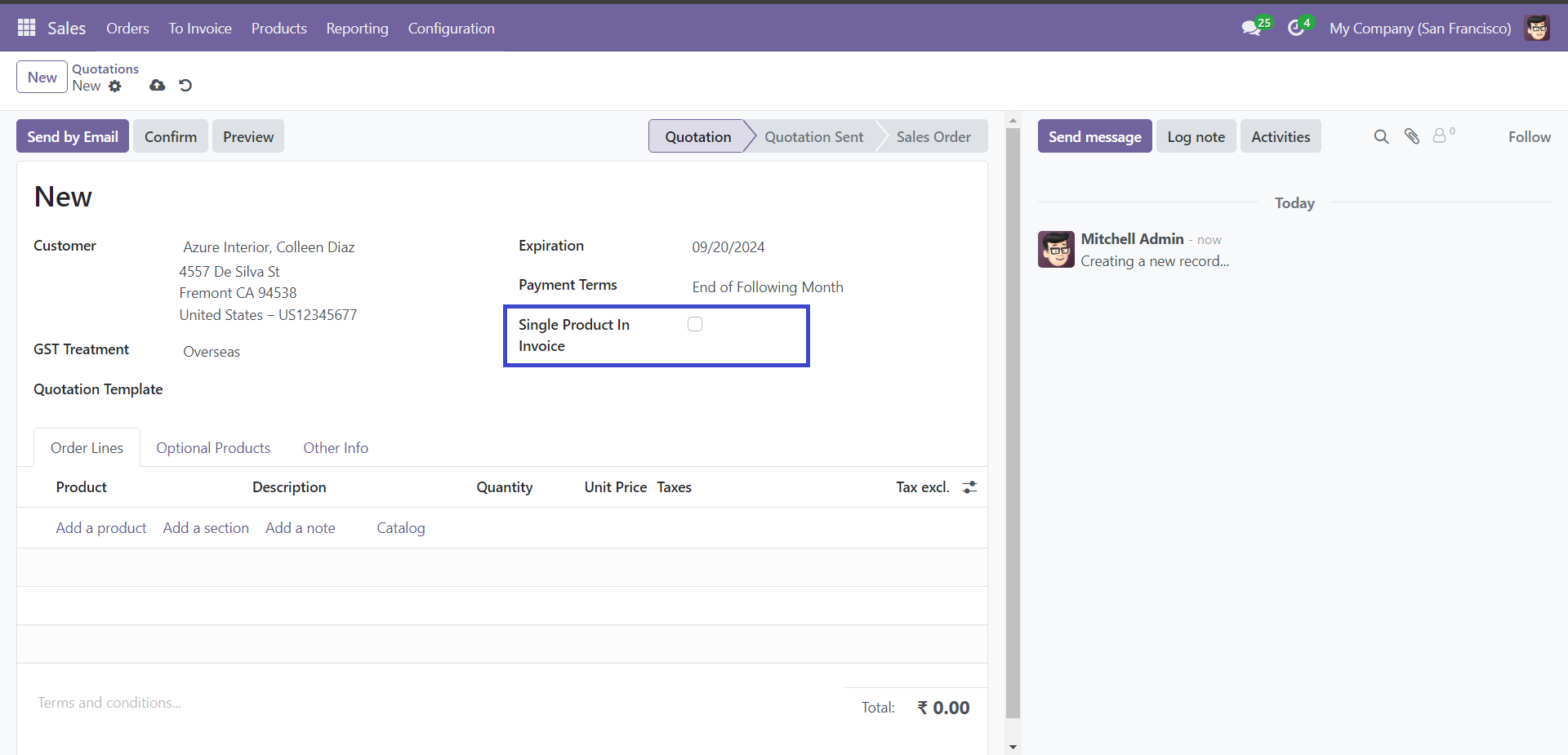Click the Add a product link
Screen dimensions: 1568x755
click(101, 528)
